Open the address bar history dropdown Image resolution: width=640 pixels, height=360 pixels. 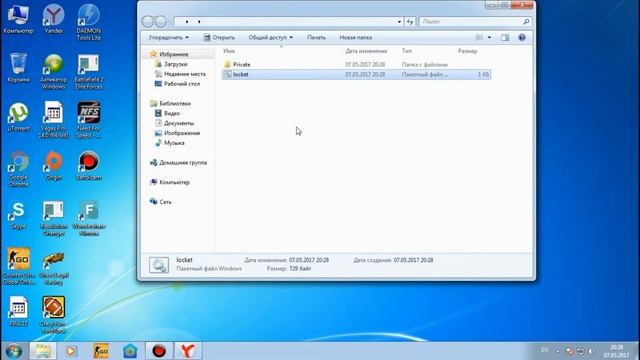tap(399, 22)
